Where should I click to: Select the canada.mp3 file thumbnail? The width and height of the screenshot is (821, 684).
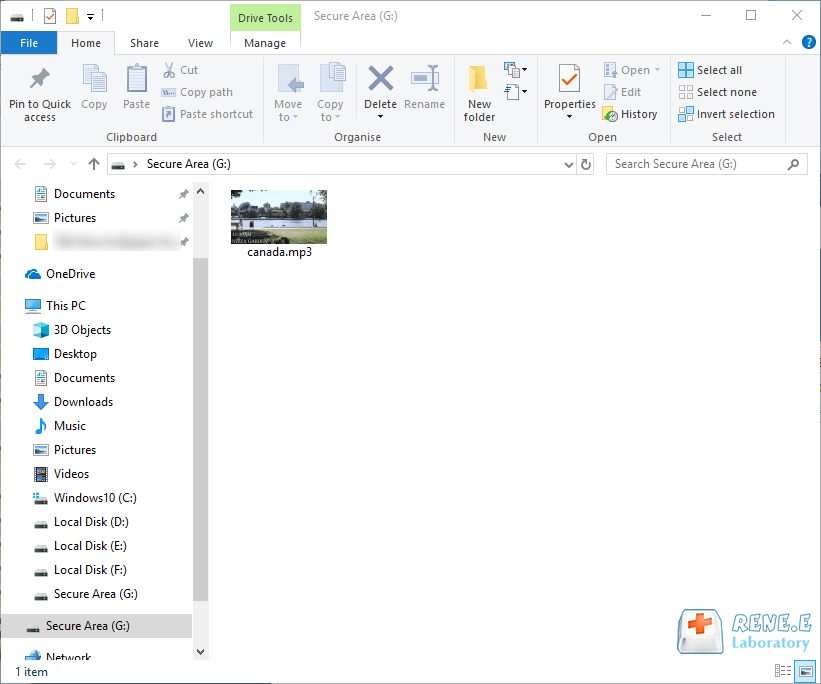[x=279, y=217]
